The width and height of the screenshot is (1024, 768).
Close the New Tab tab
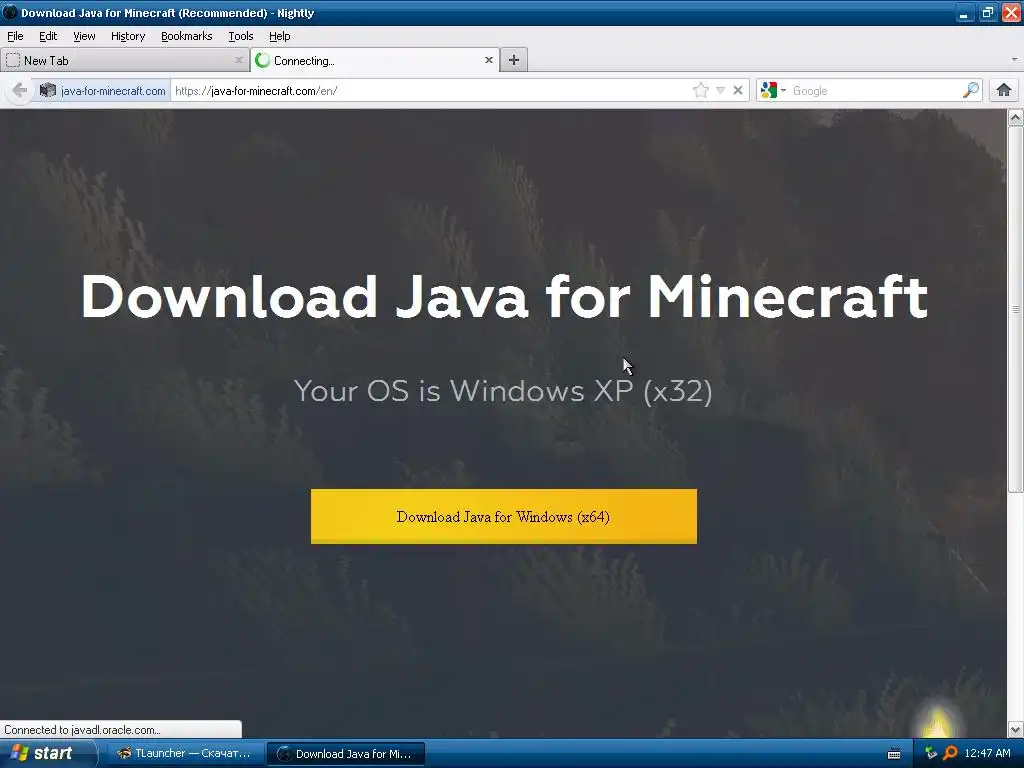coord(238,60)
